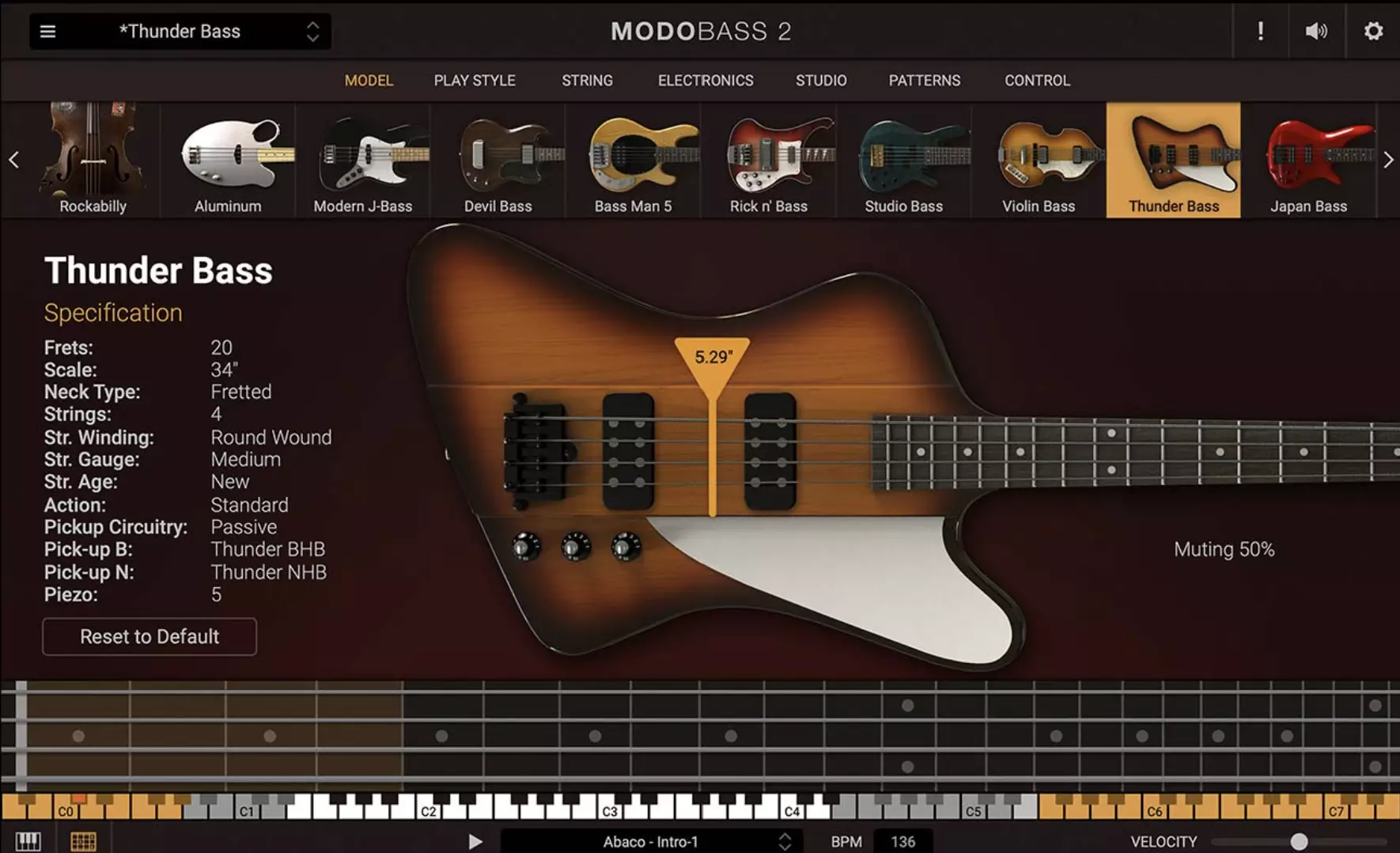This screenshot has width=1400, height=853.
Task: Click the VELOCITY slider handle
Action: tap(1299, 841)
